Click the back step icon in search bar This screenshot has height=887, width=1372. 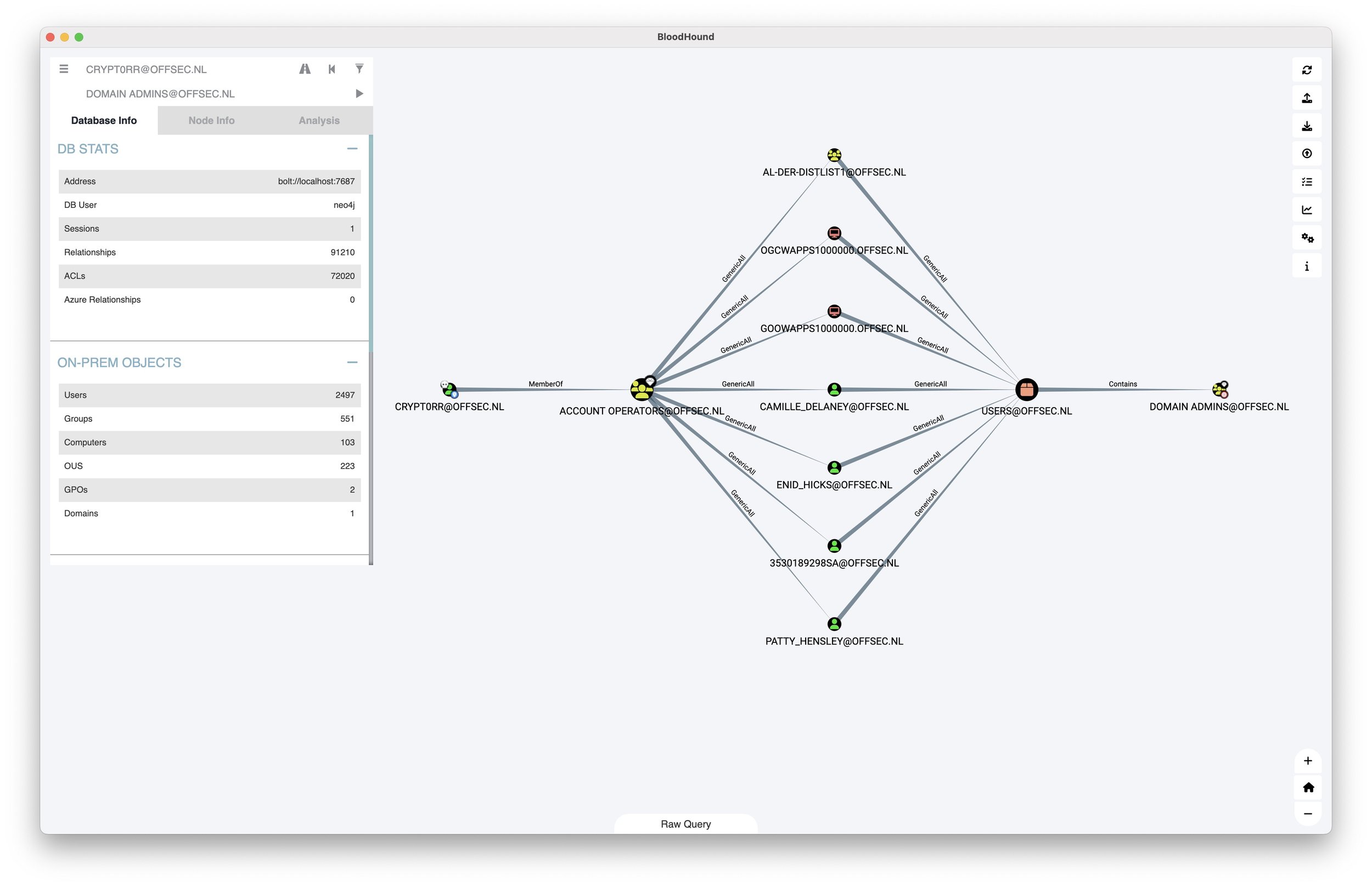point(332,69)
